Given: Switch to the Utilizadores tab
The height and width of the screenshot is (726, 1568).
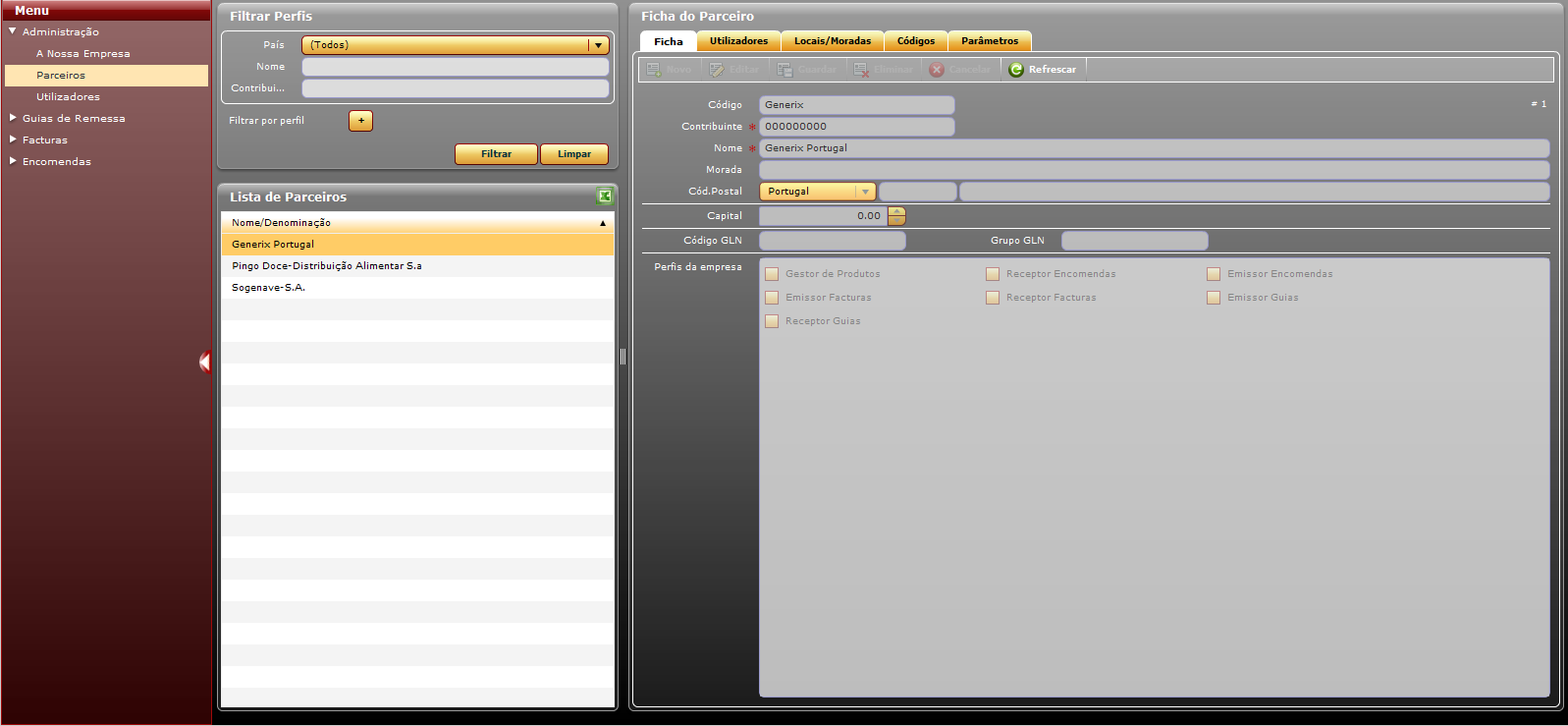Looking at the screenshot, I should (739, 41).
